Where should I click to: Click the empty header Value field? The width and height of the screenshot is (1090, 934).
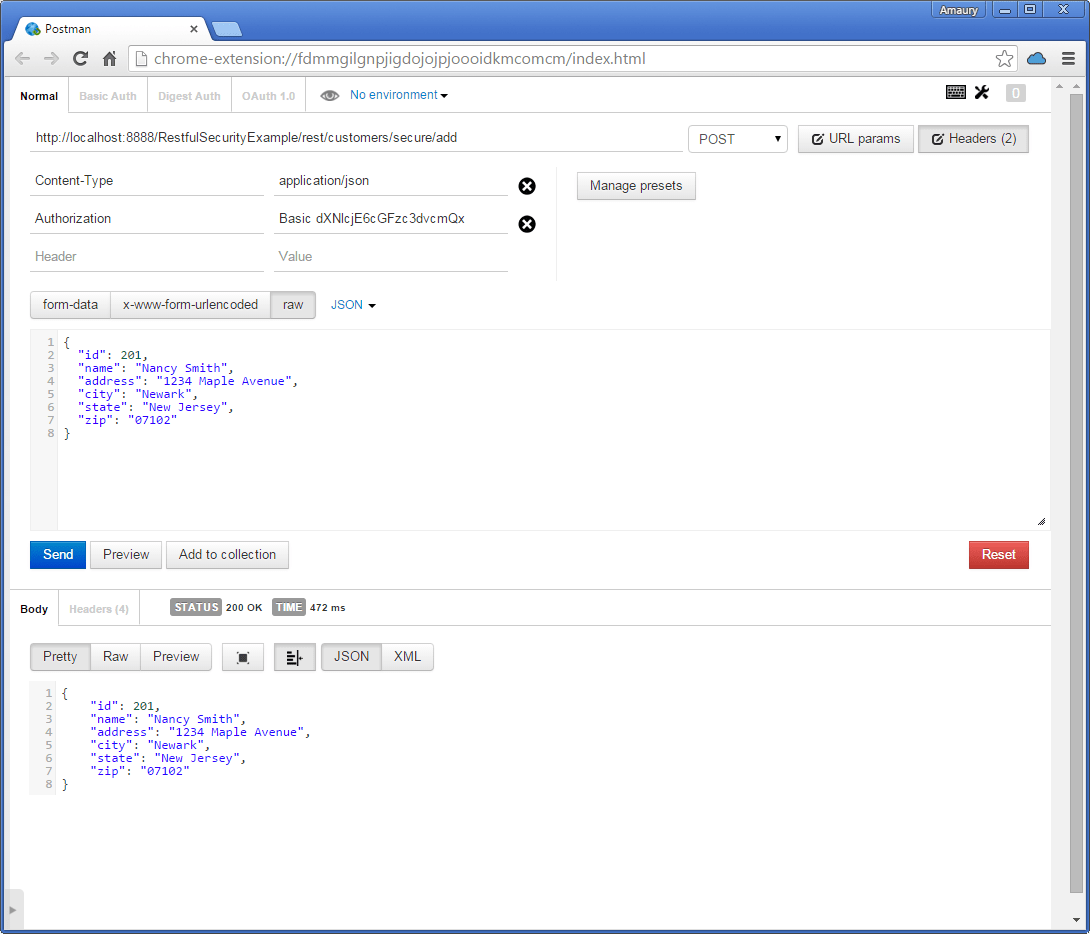(391, 257)
